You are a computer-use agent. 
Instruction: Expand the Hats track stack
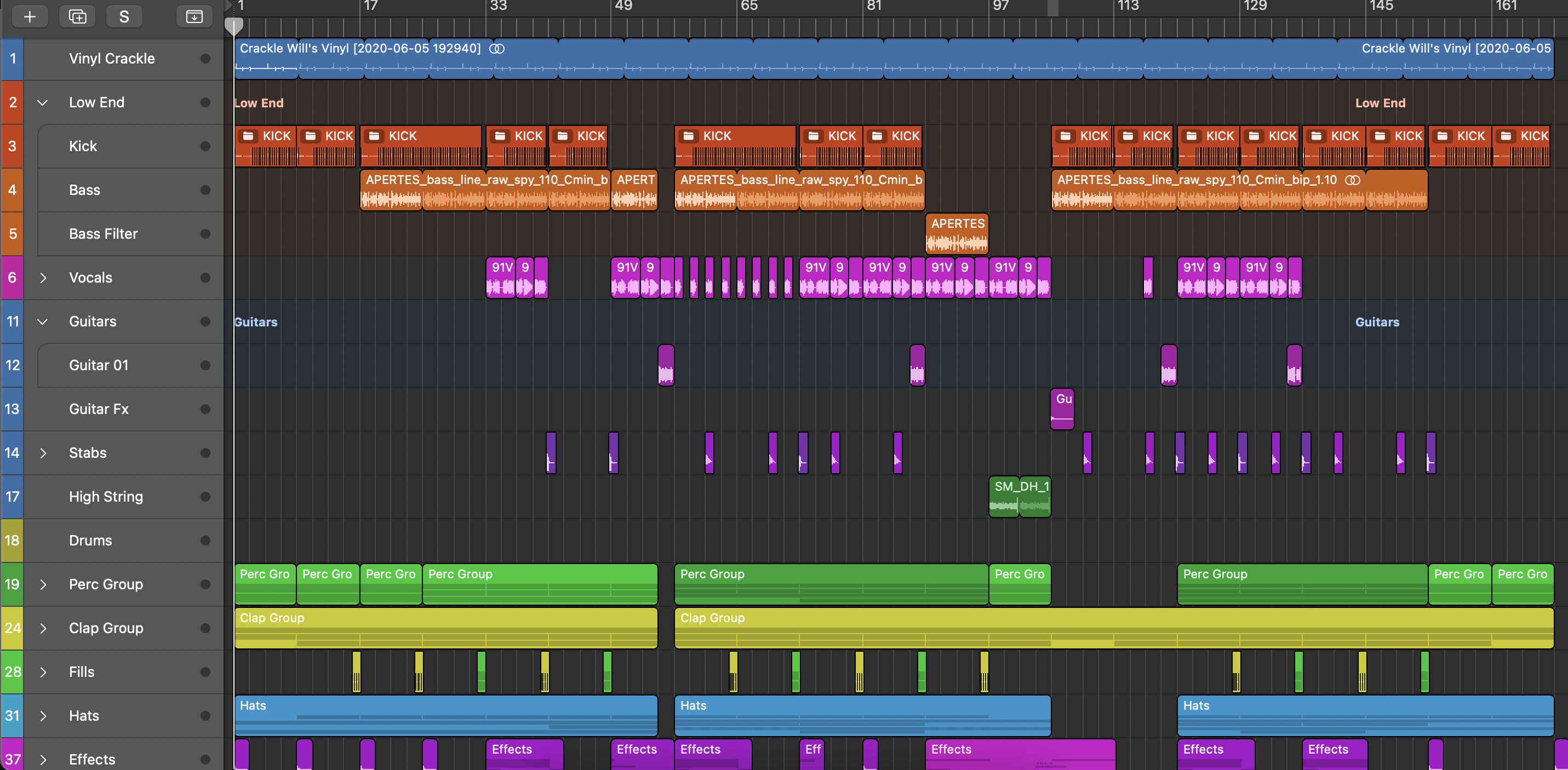[x=43, y=716]
